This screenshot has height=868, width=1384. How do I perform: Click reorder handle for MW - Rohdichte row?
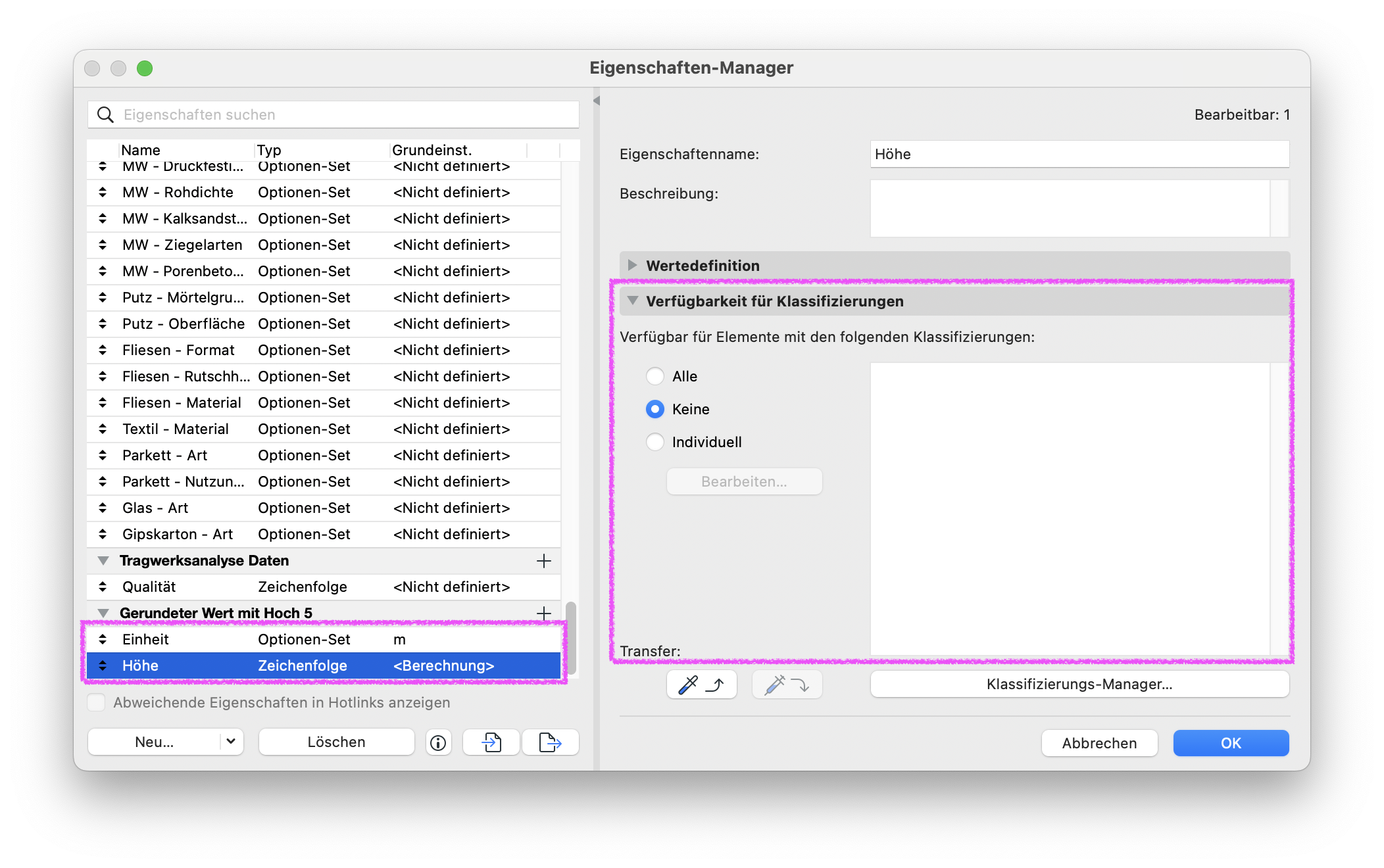point(103,192)
